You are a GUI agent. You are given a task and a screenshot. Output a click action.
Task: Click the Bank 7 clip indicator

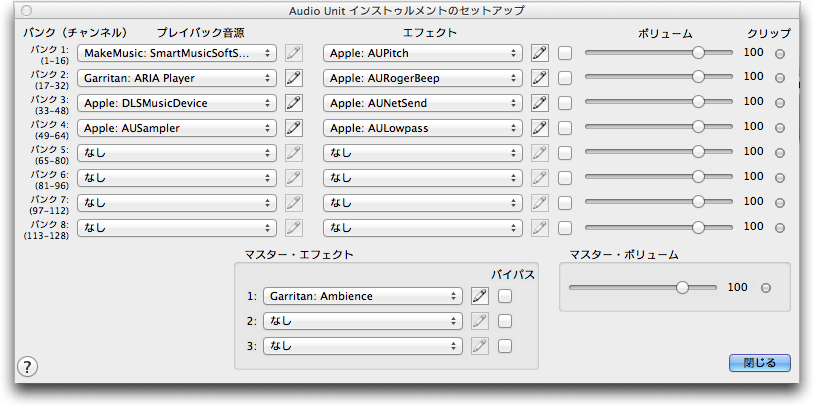point(780,203)
